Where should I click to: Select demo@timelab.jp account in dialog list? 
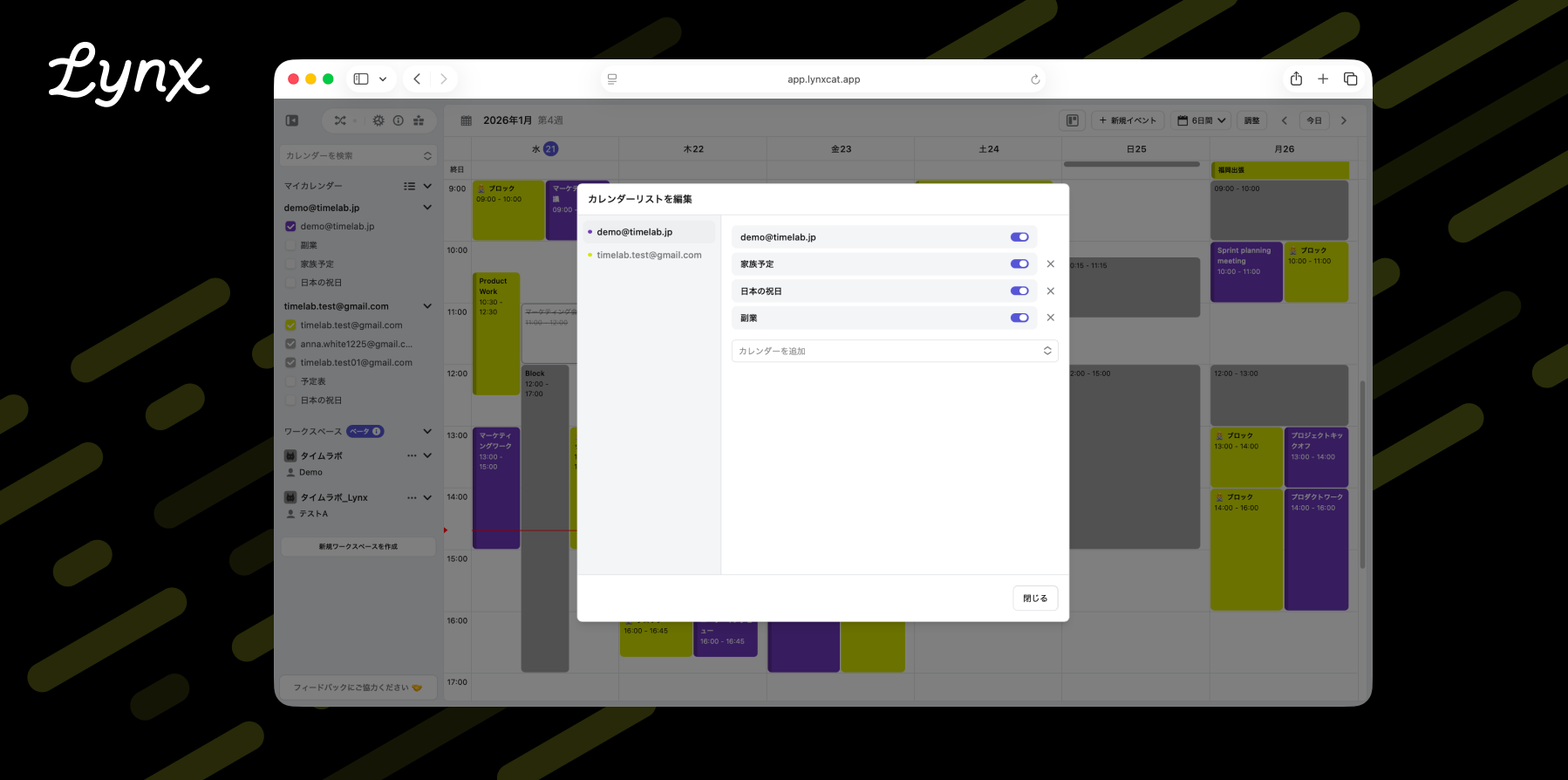coord(649,232)
